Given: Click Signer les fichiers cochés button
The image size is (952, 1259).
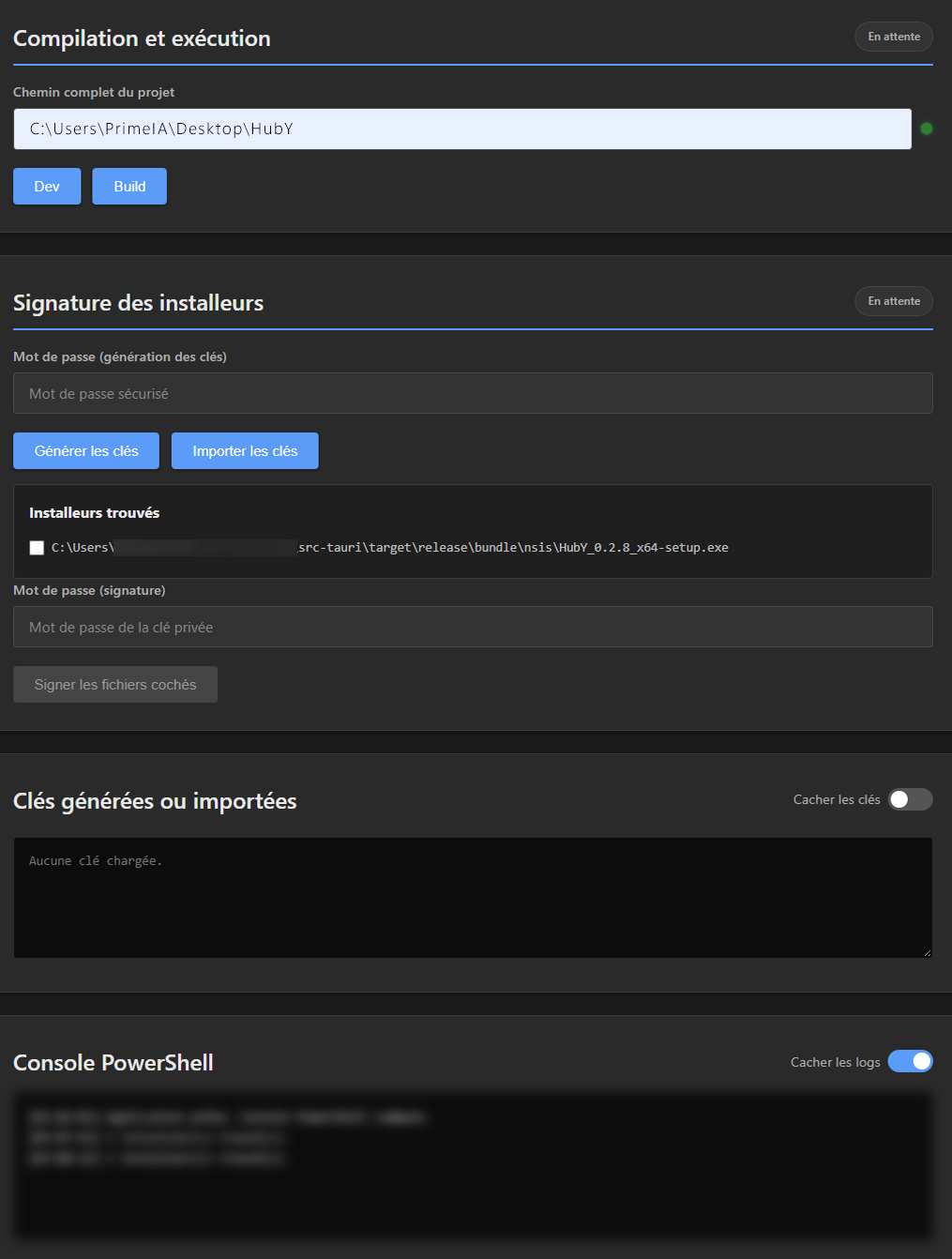Looking at the screenshot, I should 115,684.
